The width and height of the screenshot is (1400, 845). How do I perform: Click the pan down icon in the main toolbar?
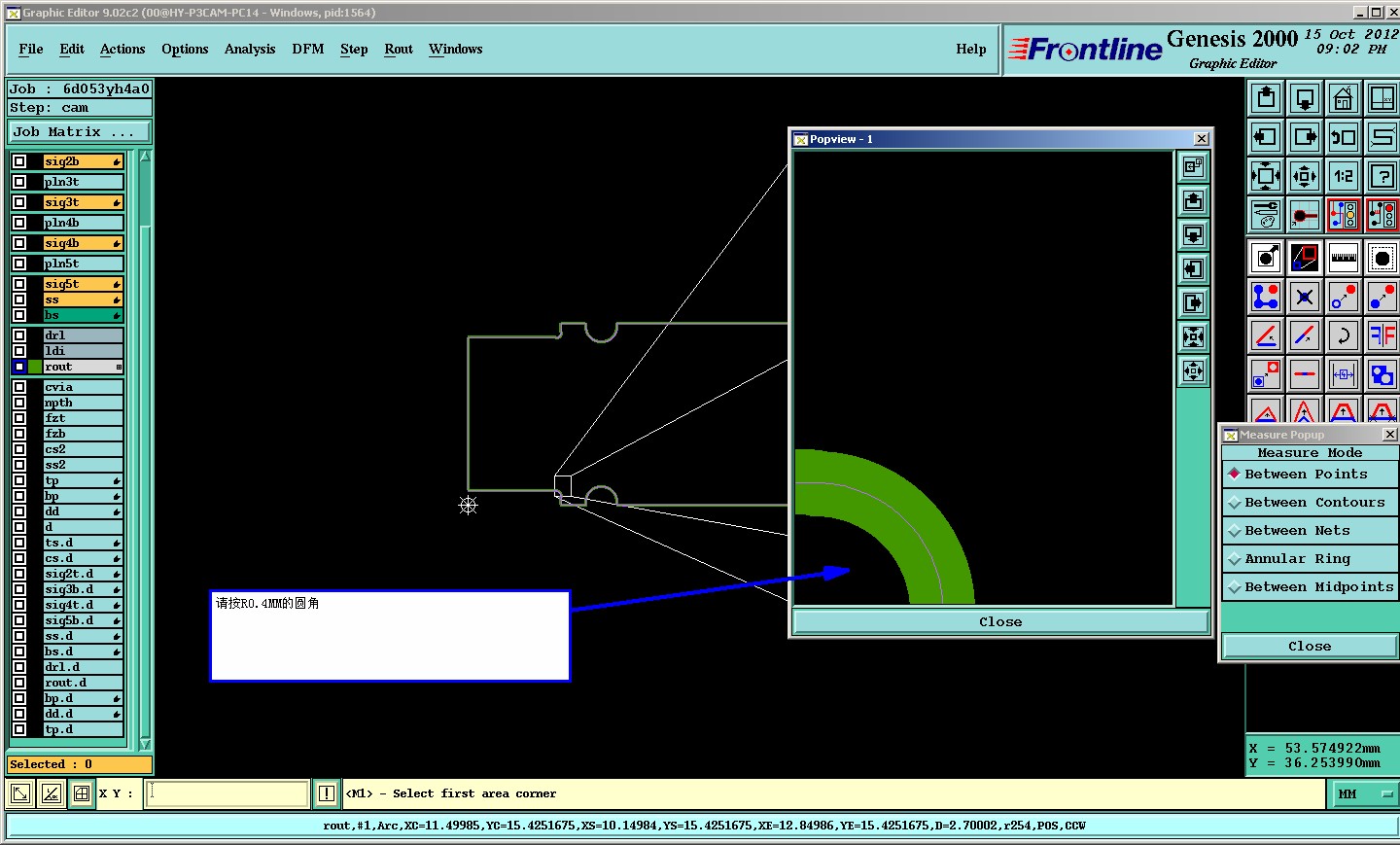click(1305, 98)
